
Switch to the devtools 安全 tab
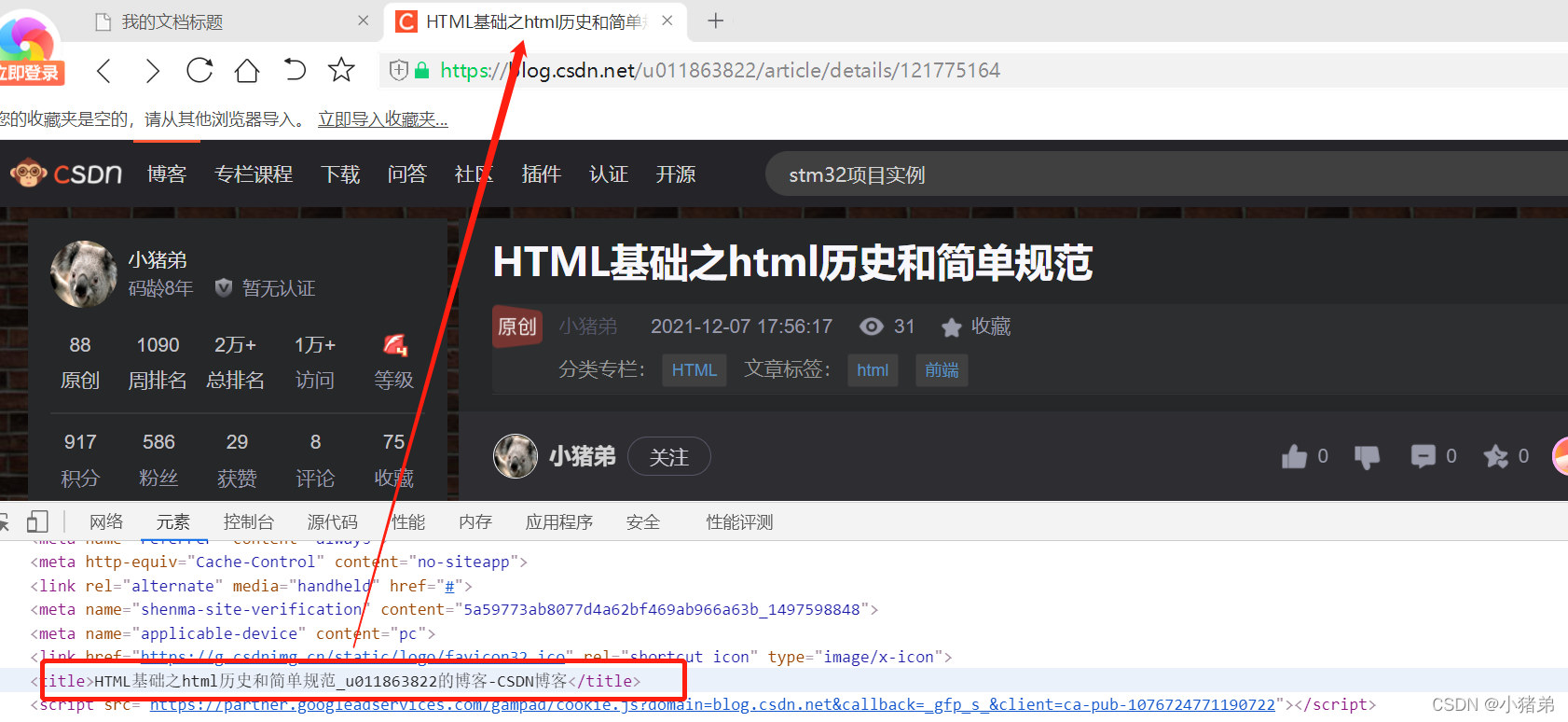[x=643, y=522]
